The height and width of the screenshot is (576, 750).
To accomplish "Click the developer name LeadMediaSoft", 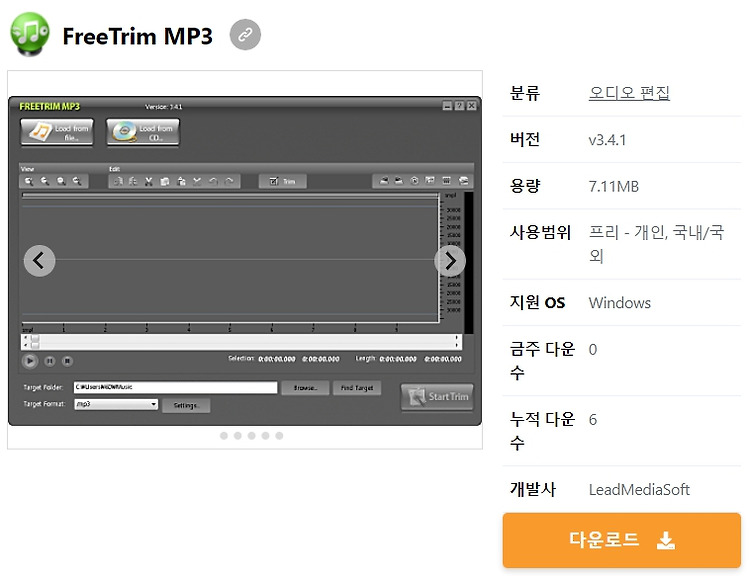I will click(639, 489).
